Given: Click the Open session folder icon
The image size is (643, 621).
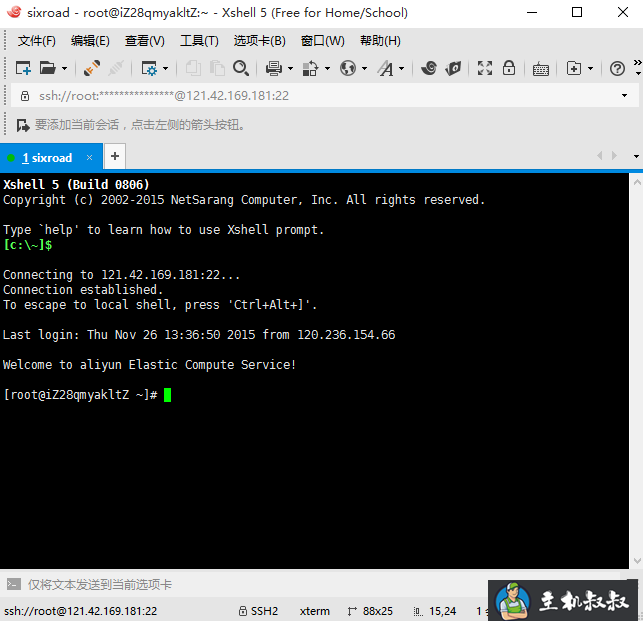Looking at the screenshot, I should pyautogui.click(x=48, y=68).
